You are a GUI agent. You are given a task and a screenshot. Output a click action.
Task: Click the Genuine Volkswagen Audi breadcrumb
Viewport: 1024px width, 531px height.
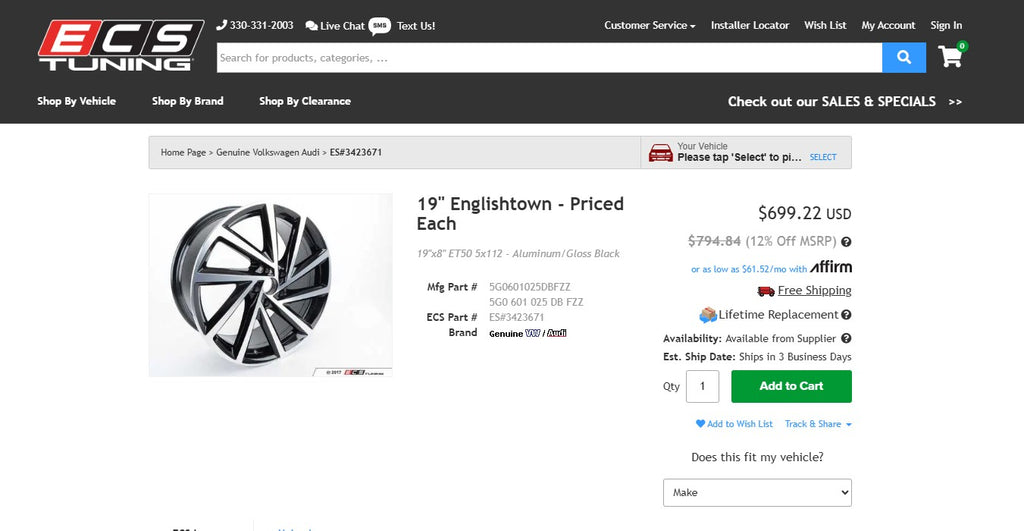pyautogui.click(x=268, y=152)
